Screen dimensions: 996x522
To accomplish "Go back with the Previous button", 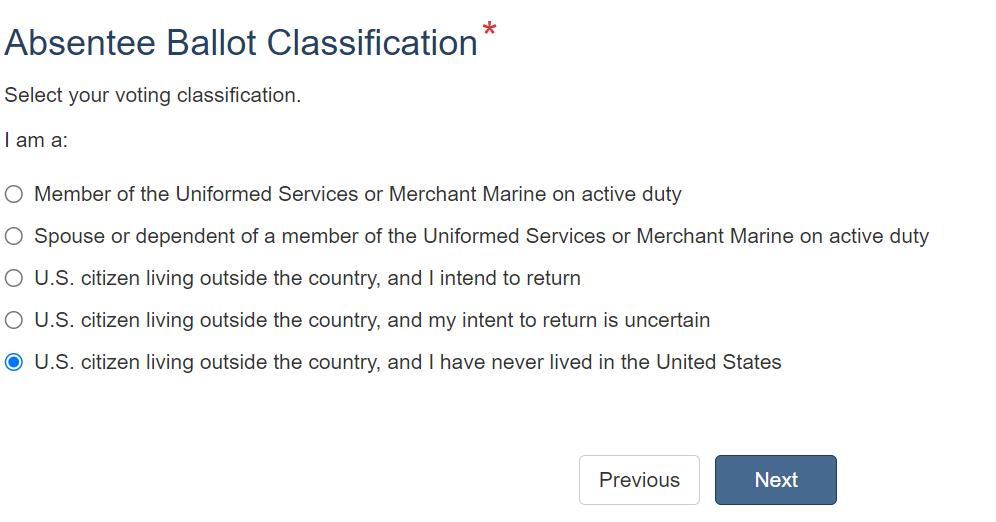I will point(639,480).
